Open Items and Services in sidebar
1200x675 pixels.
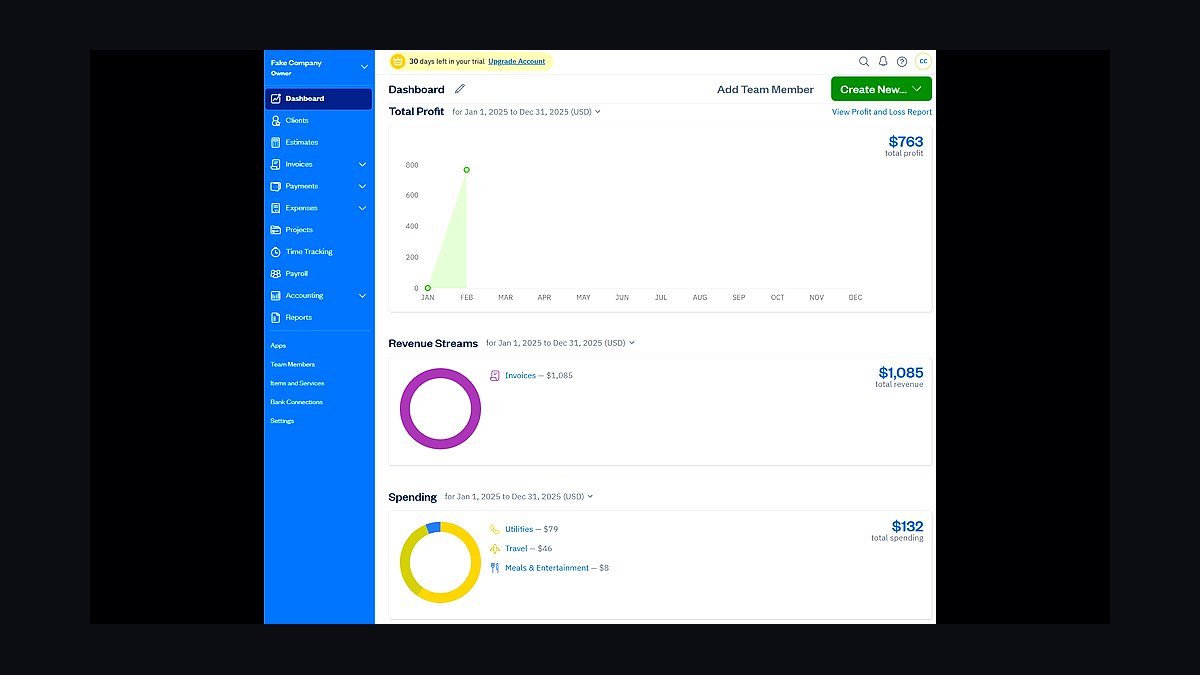pos(297,383)
